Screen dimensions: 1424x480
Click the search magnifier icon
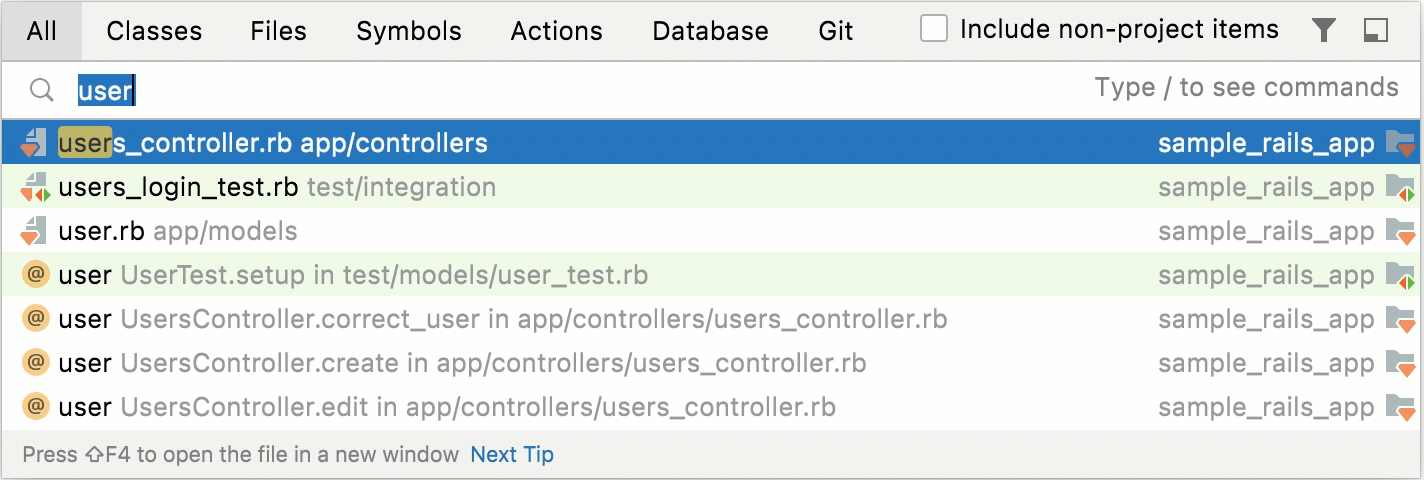point(41,91)
